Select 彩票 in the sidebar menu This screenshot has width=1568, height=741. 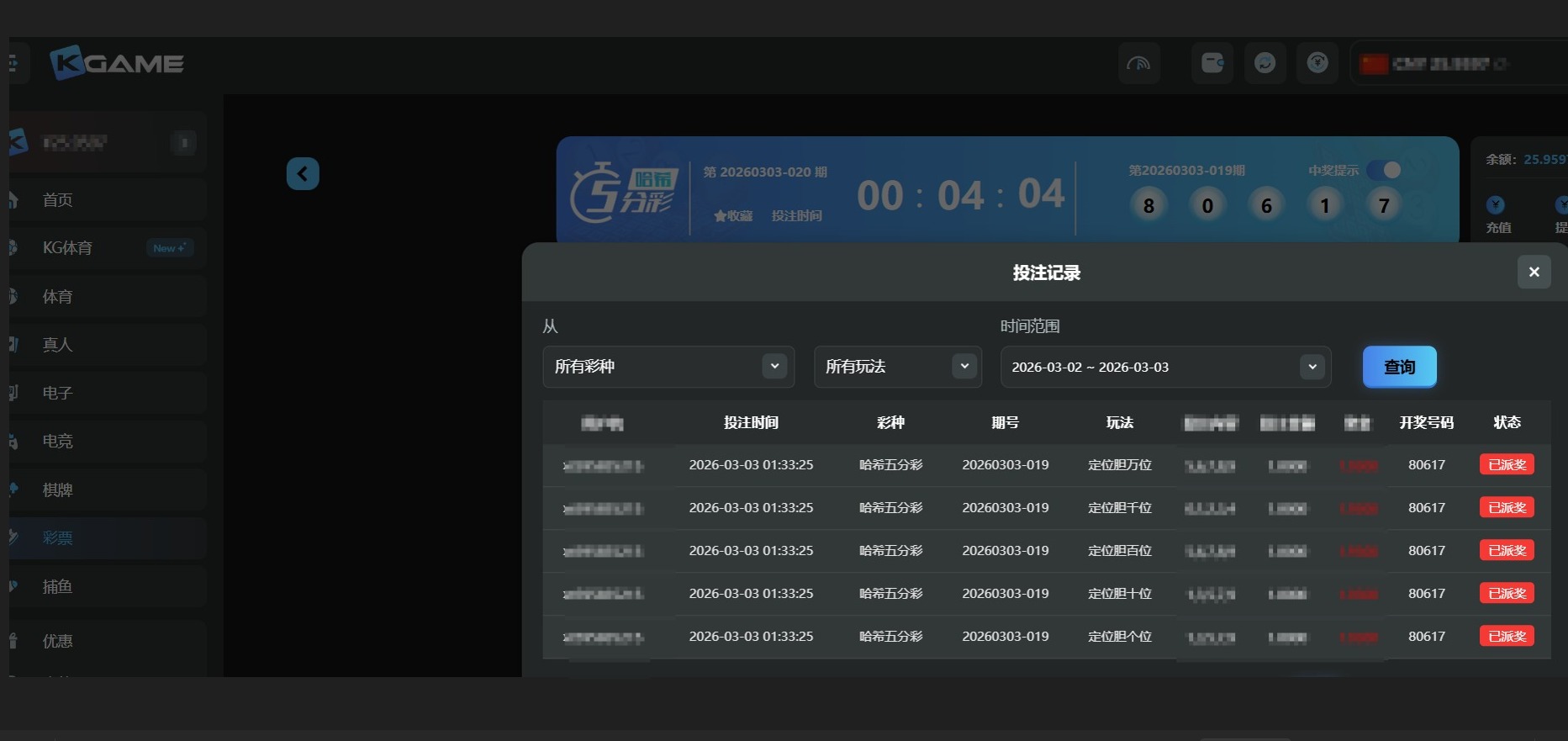click(58, 538)
